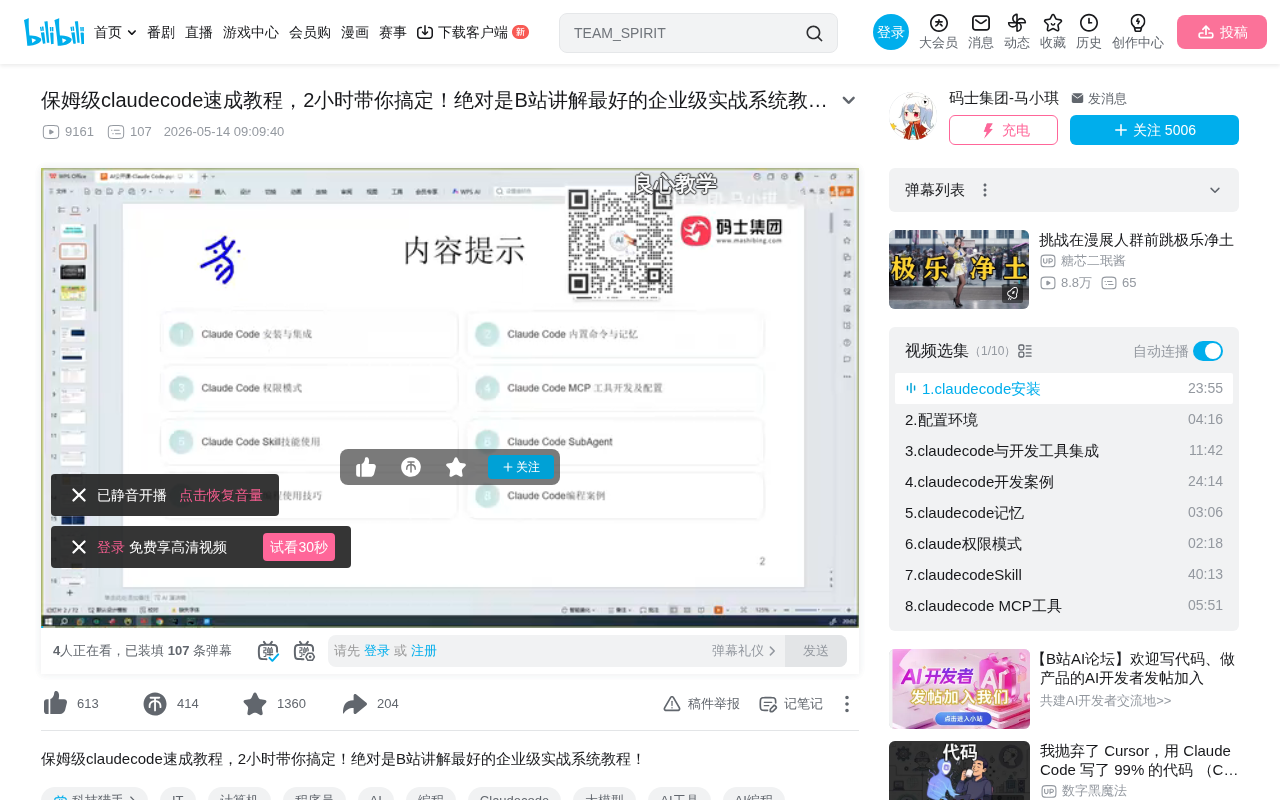Open 会员购 in the top navigation

pos(310,32)
